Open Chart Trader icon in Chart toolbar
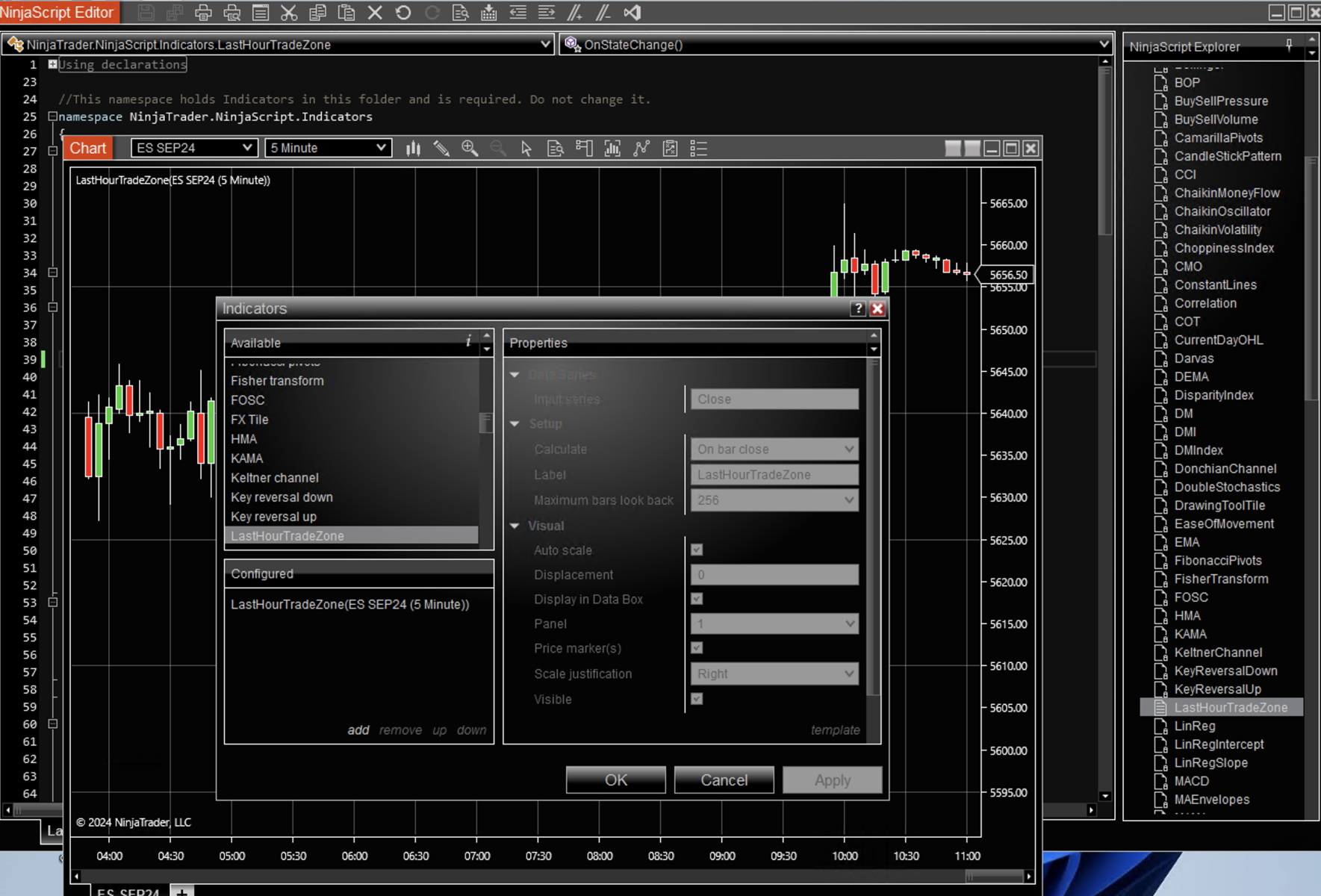Screen dimensions: 1321x896 tap(584, 149)
